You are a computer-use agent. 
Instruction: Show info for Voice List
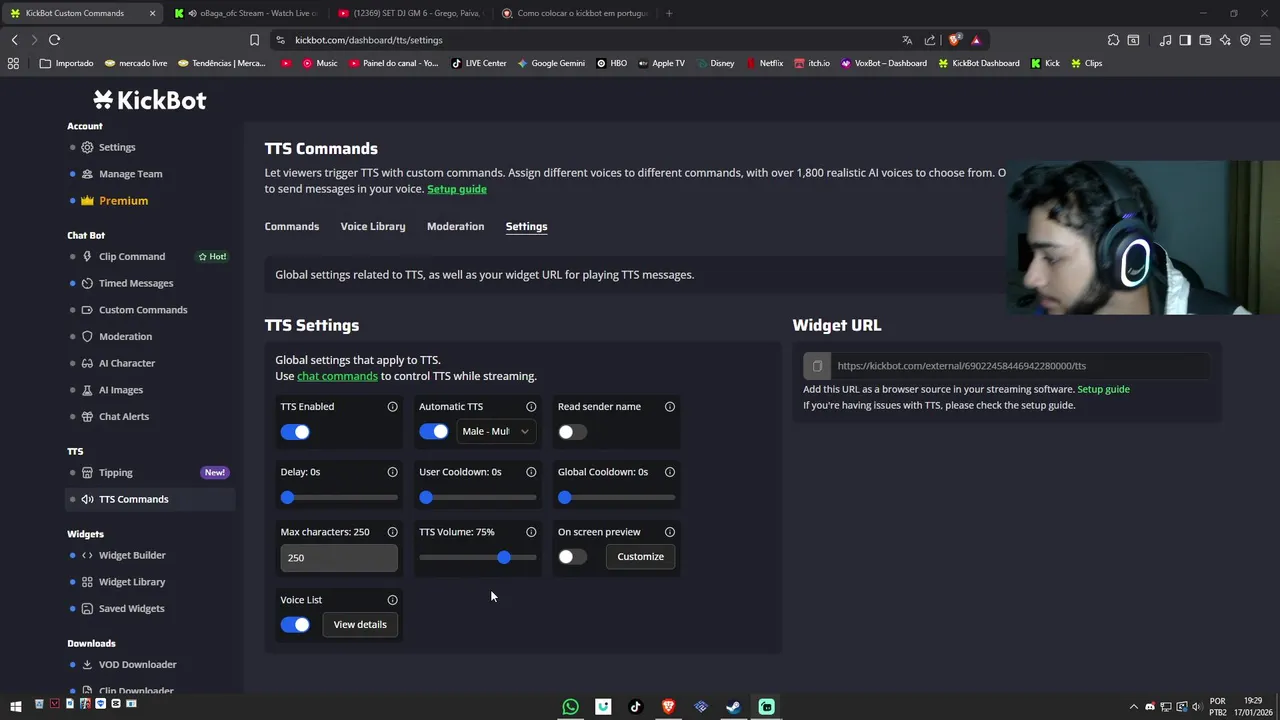[x=392, y=600]
